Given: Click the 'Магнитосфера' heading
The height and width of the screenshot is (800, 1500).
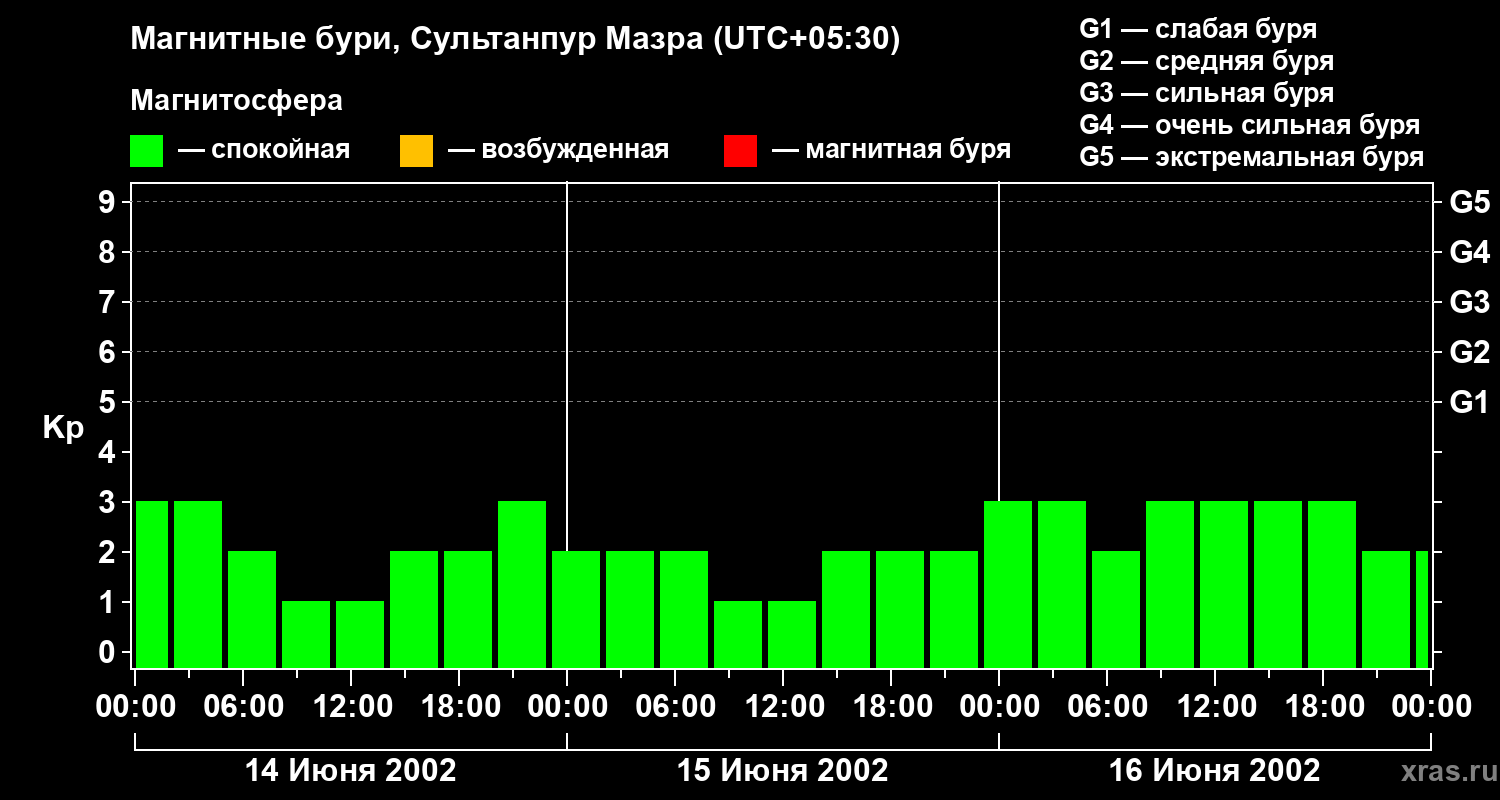Looking at the screenshot, I should (x=237, y=101).
